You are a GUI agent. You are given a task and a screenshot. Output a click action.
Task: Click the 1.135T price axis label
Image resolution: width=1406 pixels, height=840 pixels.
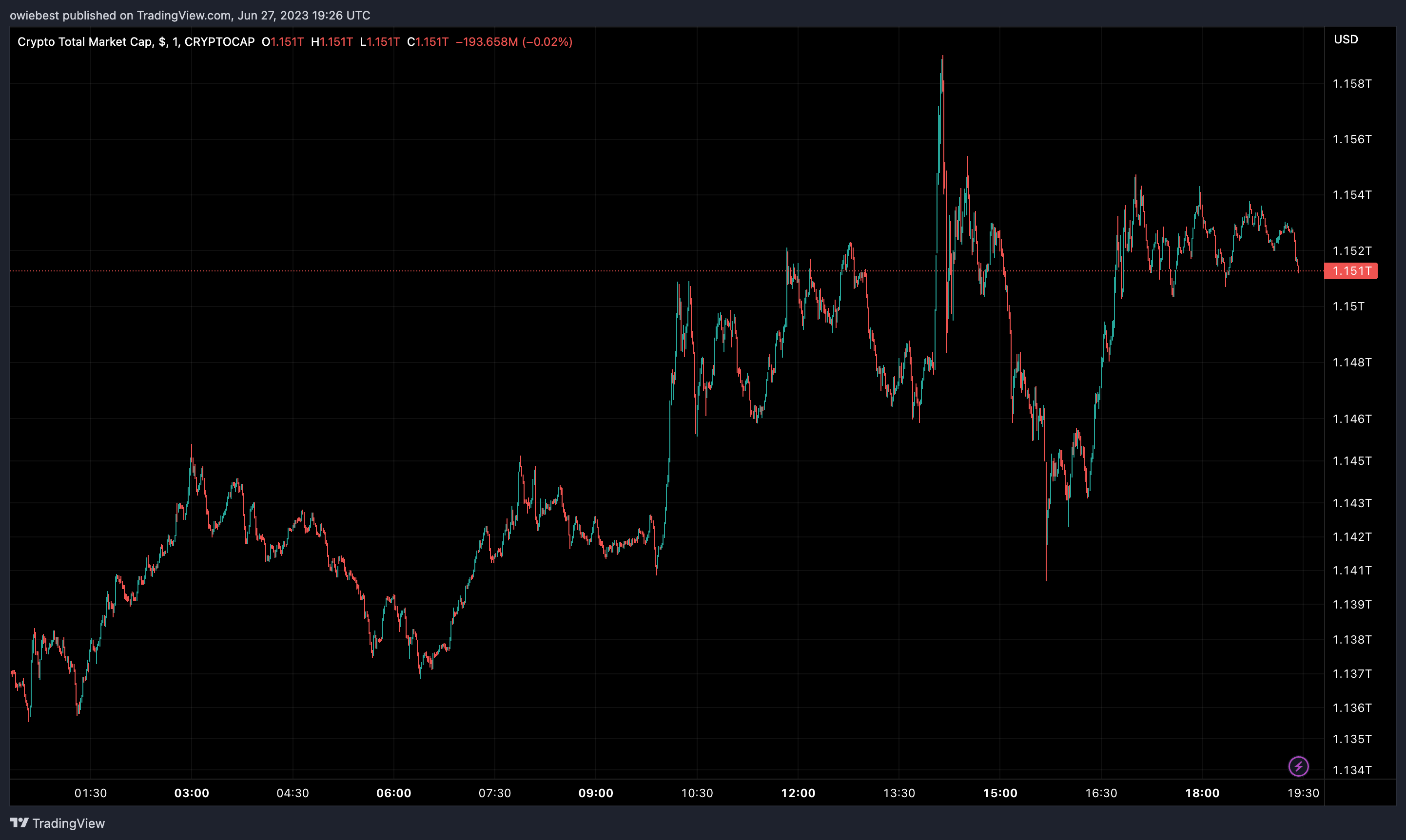coord(1352,739)
